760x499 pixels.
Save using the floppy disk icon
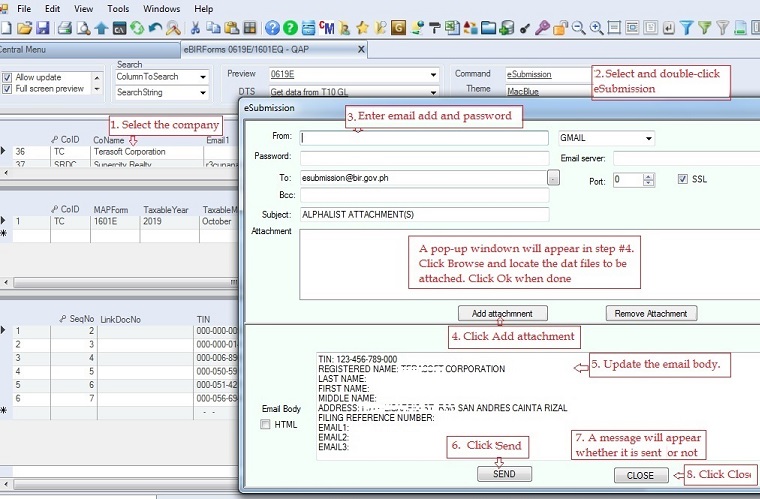[x=43, y=28]
